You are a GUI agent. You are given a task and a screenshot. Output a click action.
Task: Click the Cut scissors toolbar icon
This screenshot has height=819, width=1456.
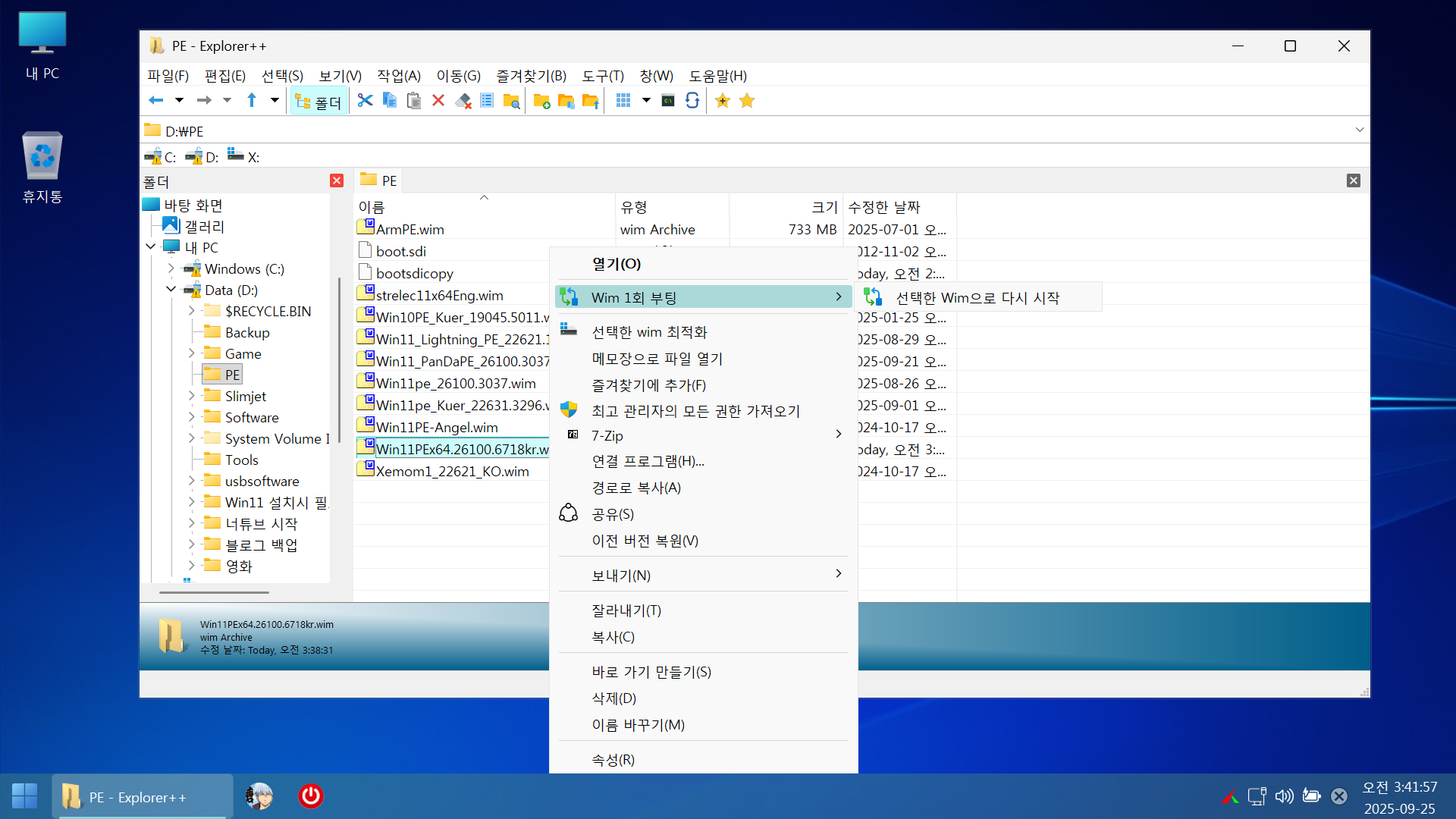point(365,101)
